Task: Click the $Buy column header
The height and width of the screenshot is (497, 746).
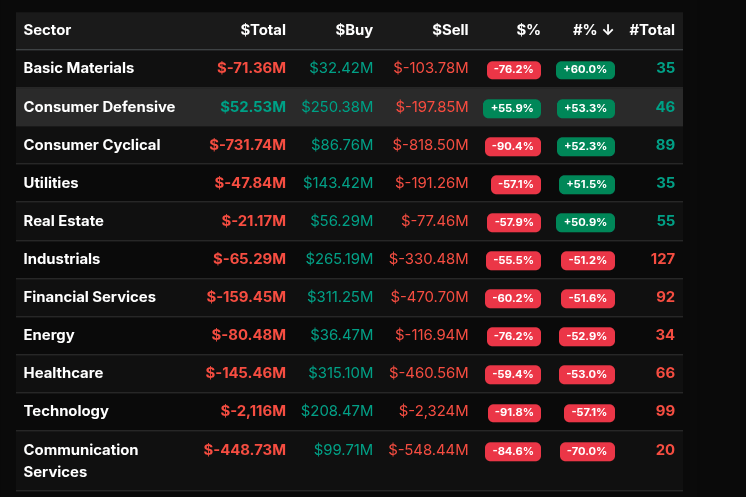Action: 354,30
